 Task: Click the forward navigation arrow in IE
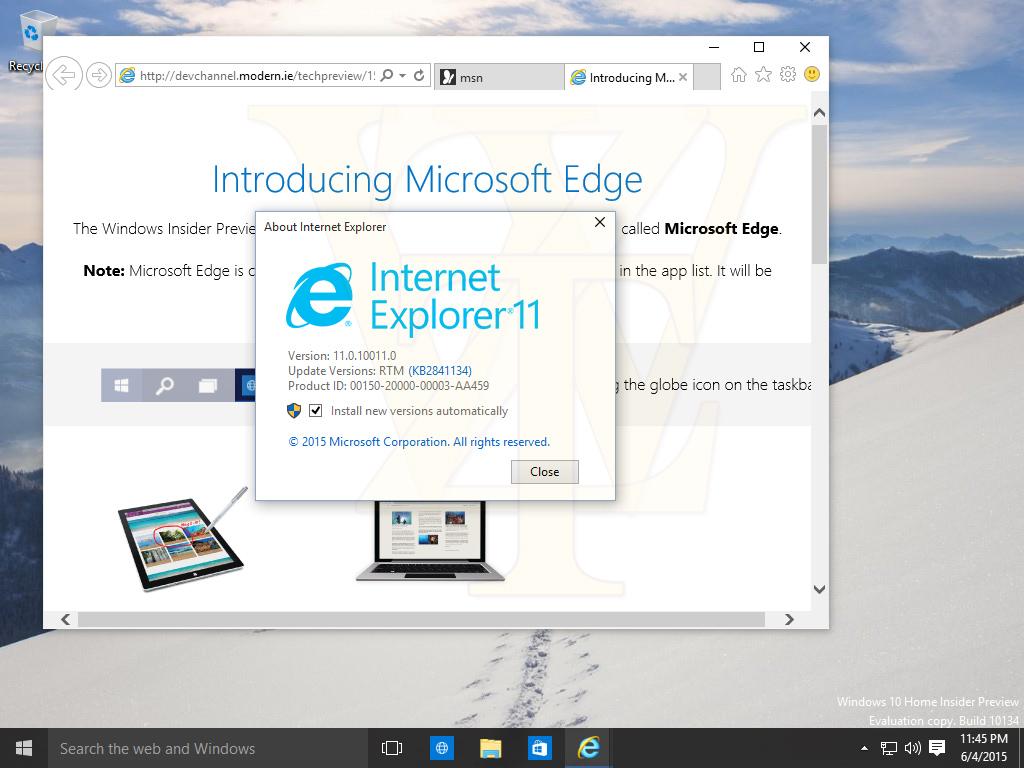coord(99,75)
